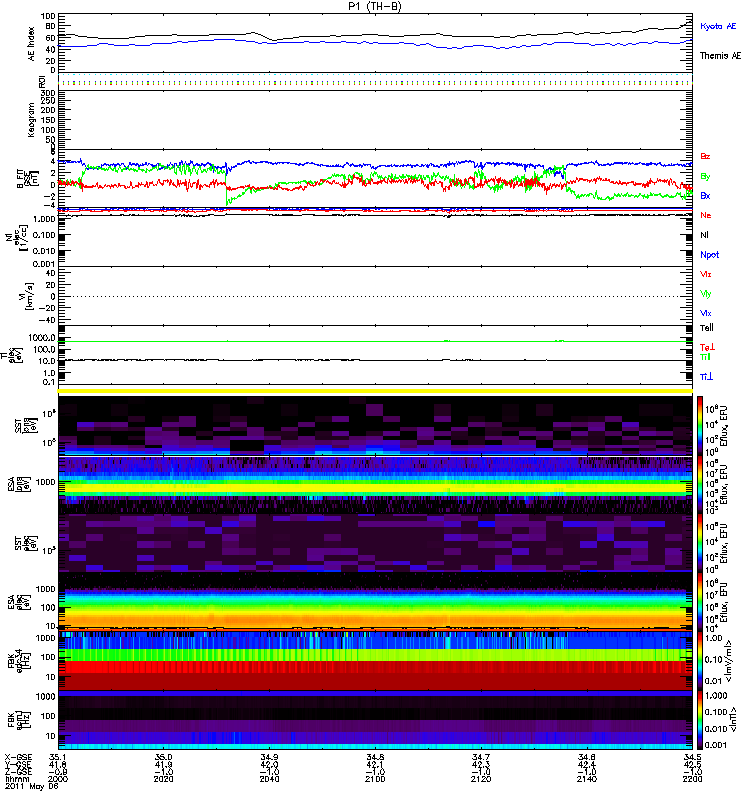Select the Kyoto AE legend label
Screen dimensions: 750x800
[x=718, y=26]
